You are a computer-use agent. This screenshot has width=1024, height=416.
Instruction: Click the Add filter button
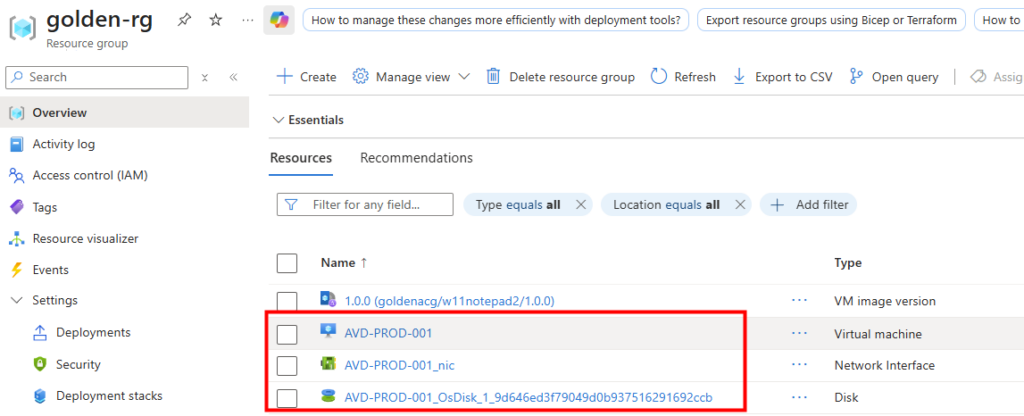click(x=809, y=205)
